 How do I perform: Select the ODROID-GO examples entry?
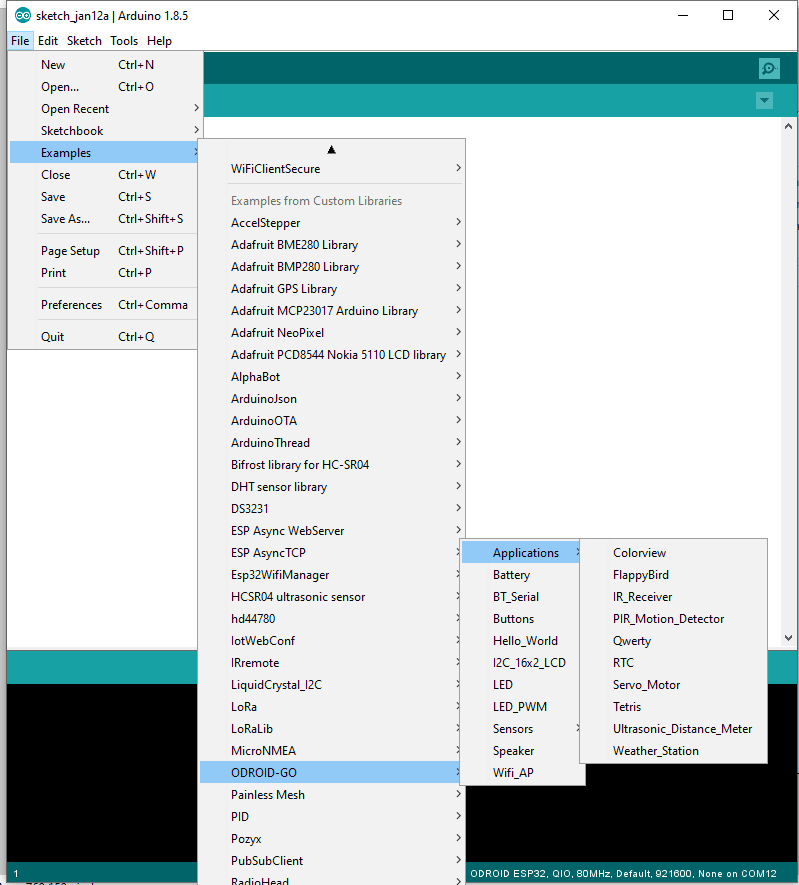pos(331,773)
